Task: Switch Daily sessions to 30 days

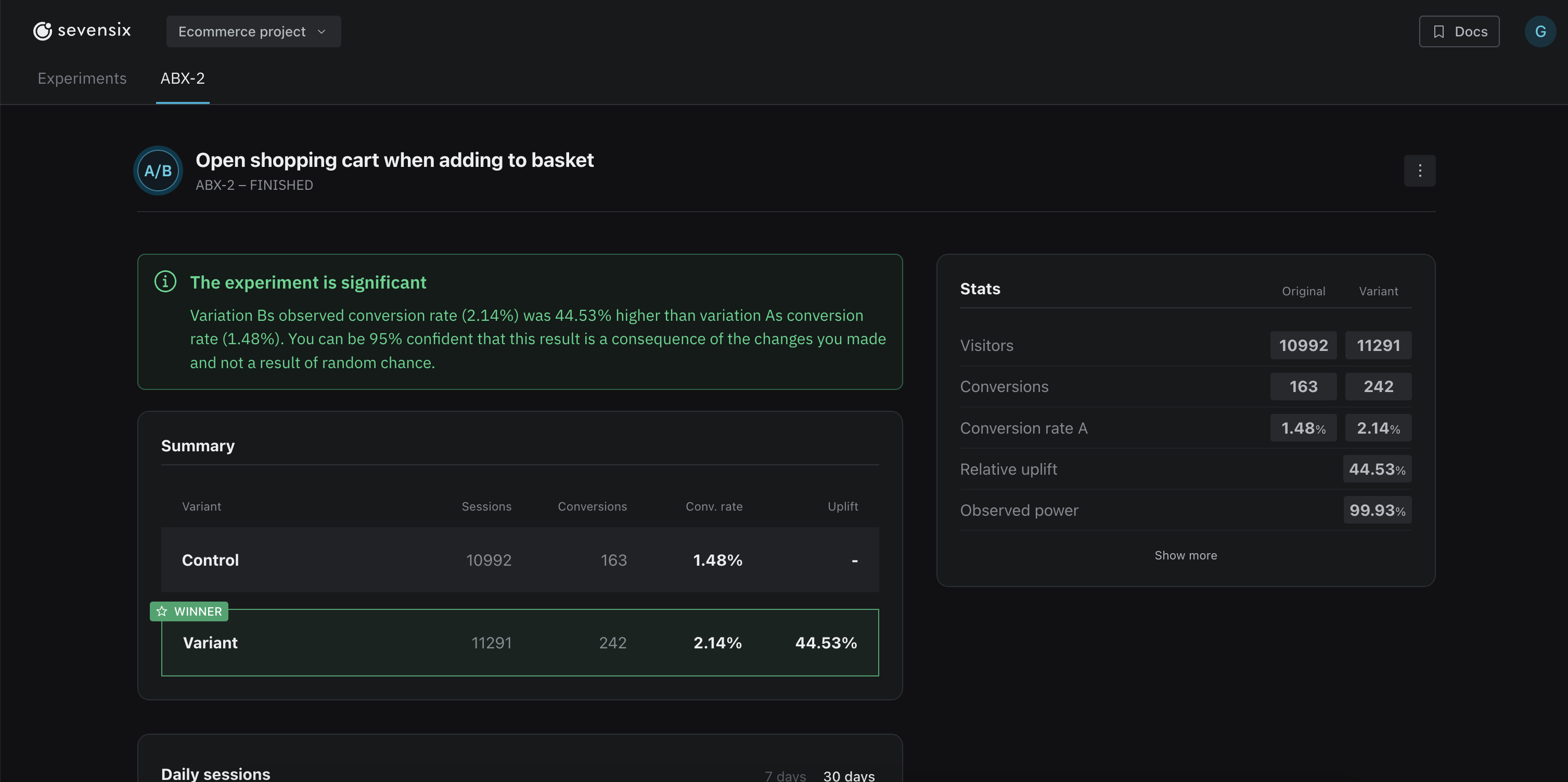Action: point(849,776)
